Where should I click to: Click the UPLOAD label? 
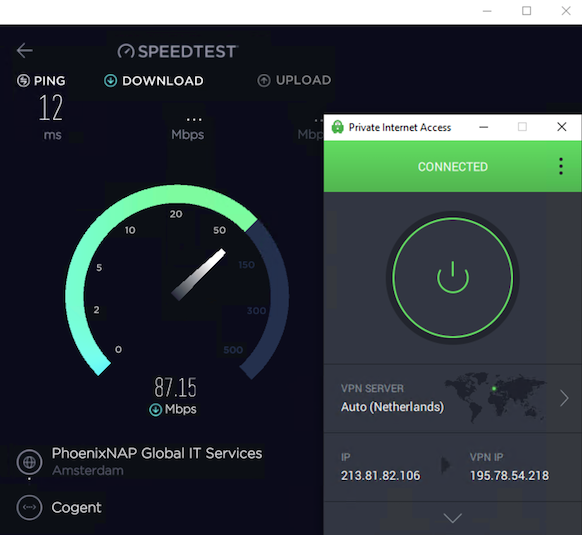pos(303,80)
